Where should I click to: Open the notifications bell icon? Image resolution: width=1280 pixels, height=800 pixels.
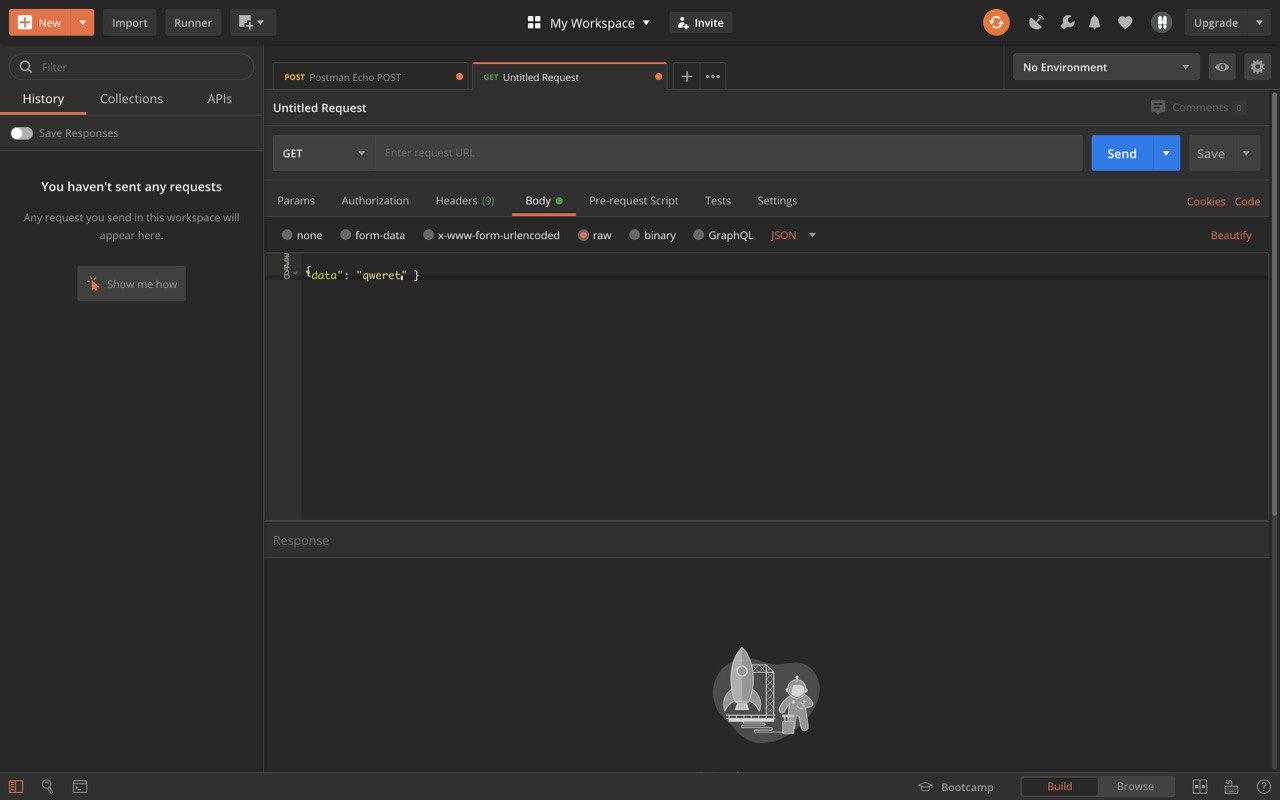[x=1095, y=22]
